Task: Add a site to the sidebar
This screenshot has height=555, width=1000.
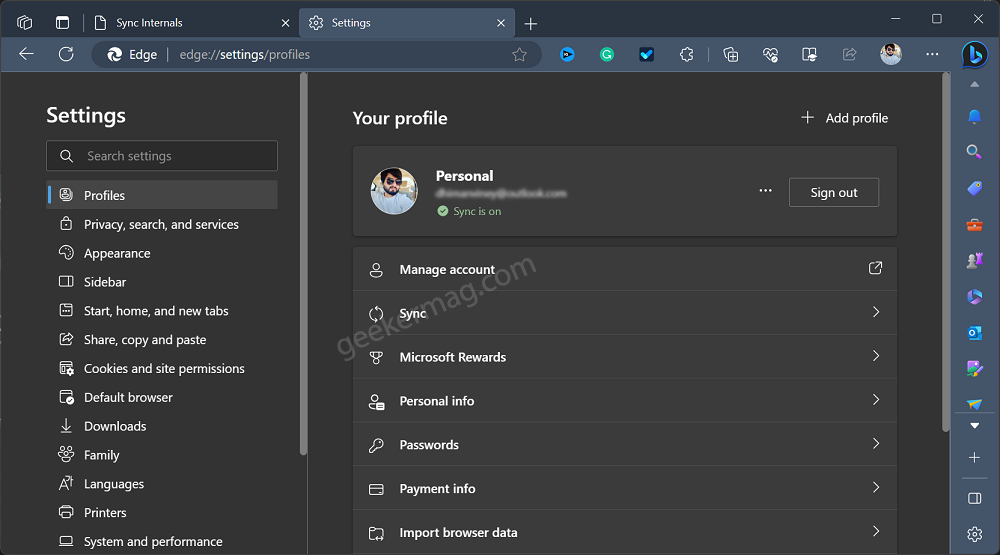Action: [974, 457]
